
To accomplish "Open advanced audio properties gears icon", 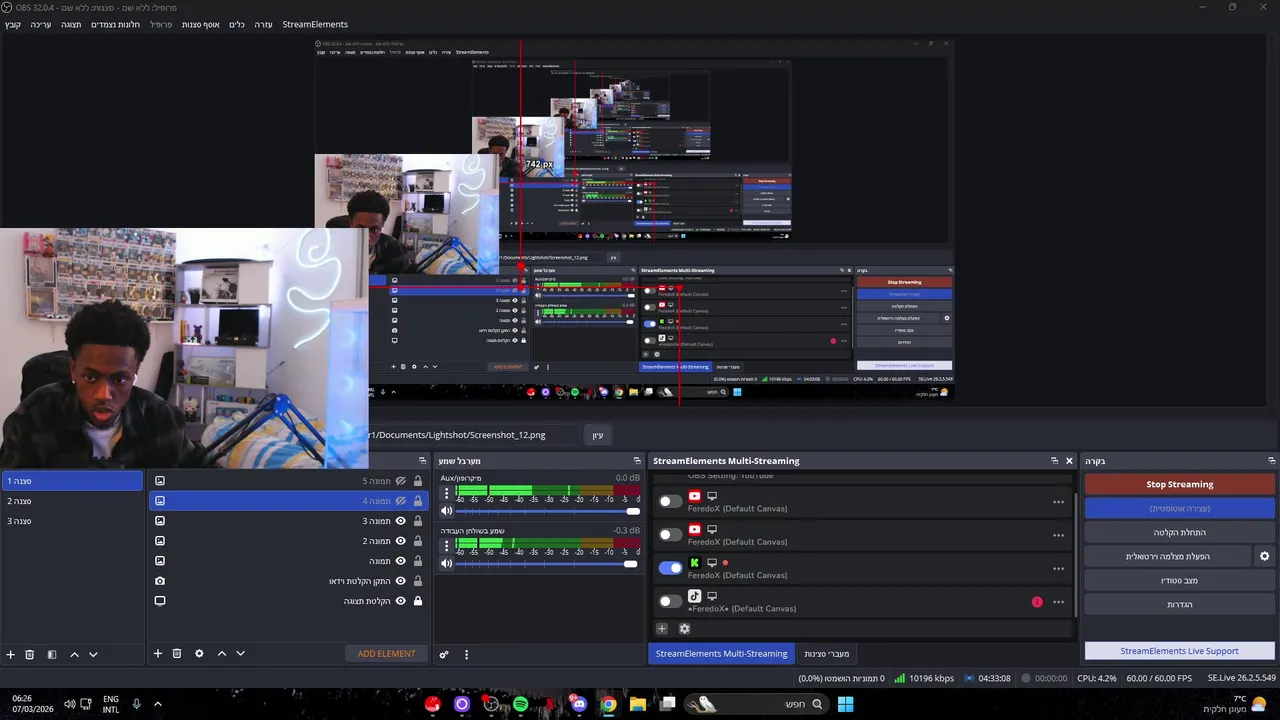I will click(x=444, y=654).
